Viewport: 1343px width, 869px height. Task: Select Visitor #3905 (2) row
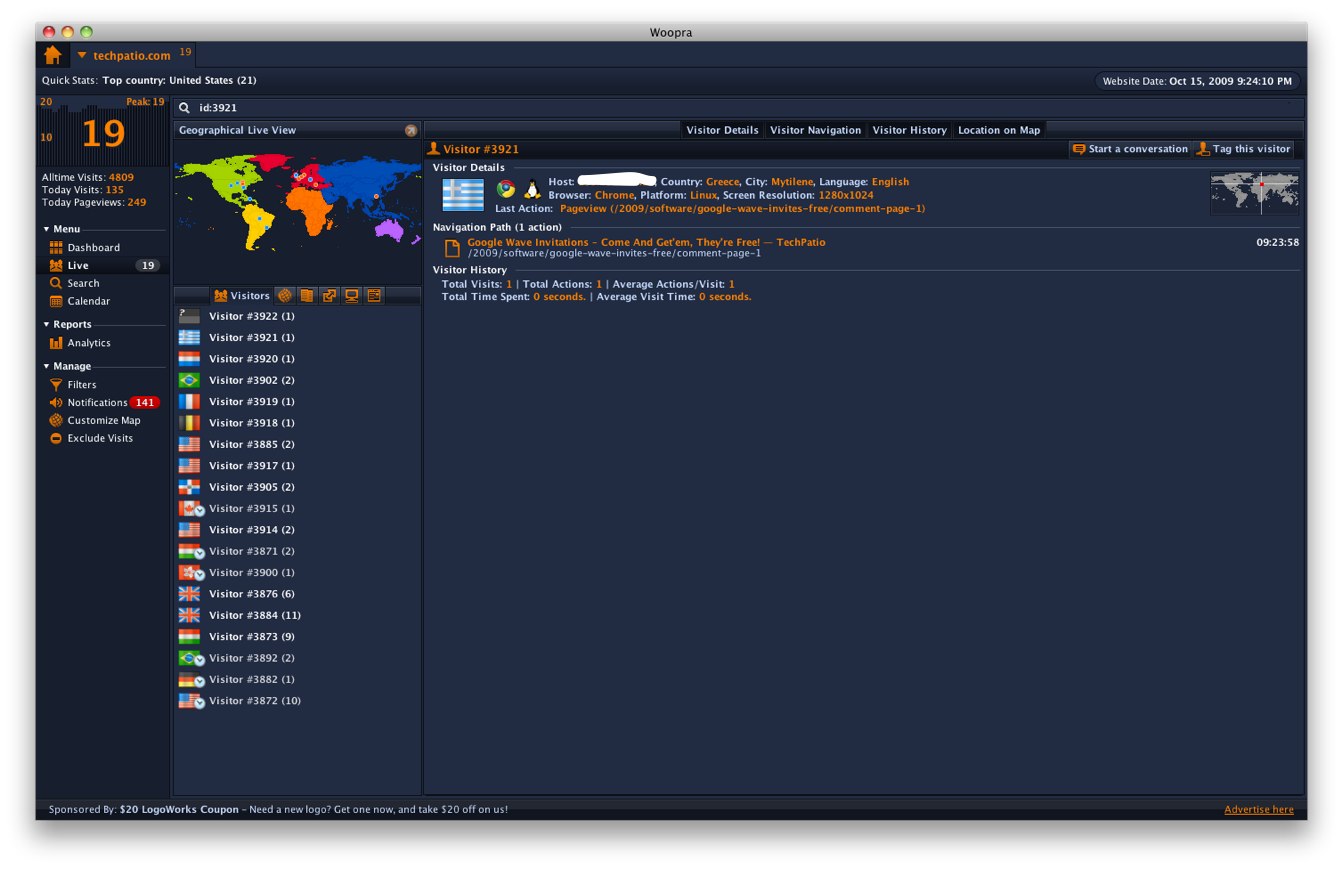point(297,487)
